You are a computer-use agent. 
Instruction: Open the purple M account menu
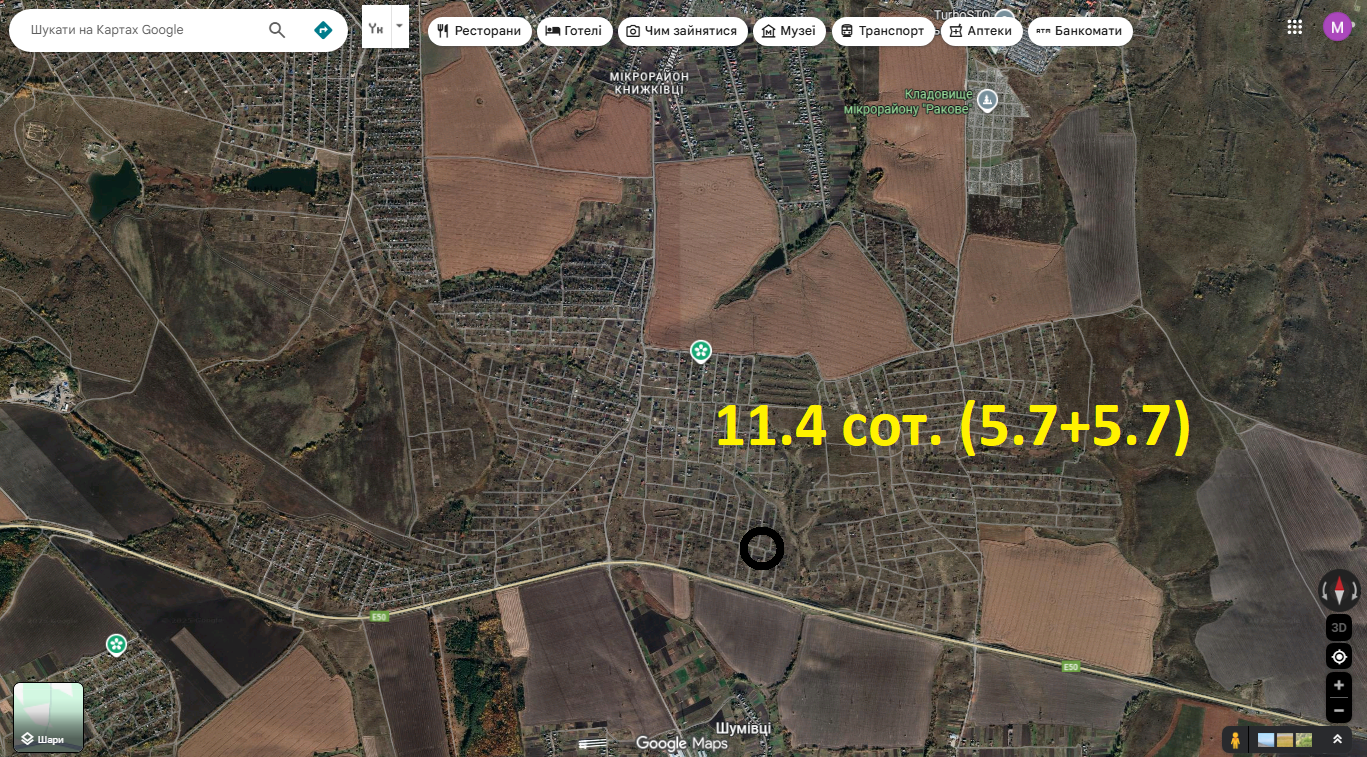(1337, 27)
